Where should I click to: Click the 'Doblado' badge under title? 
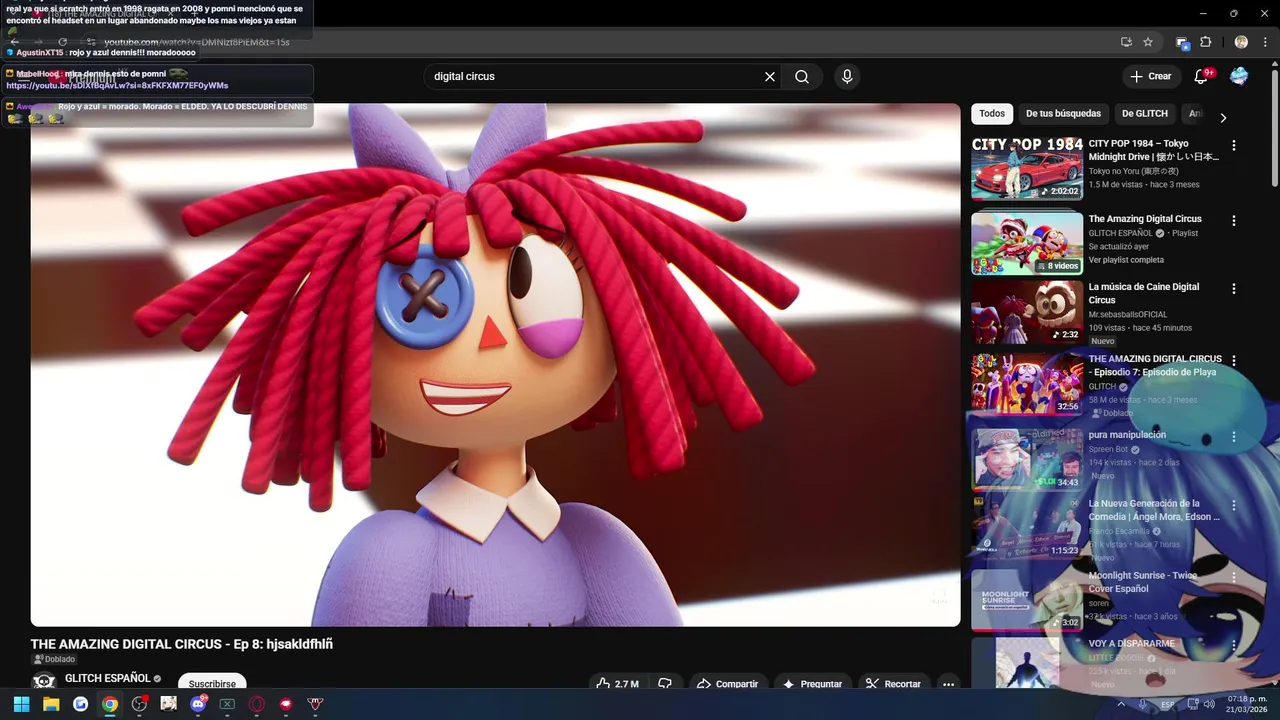[x=54, y=660]
